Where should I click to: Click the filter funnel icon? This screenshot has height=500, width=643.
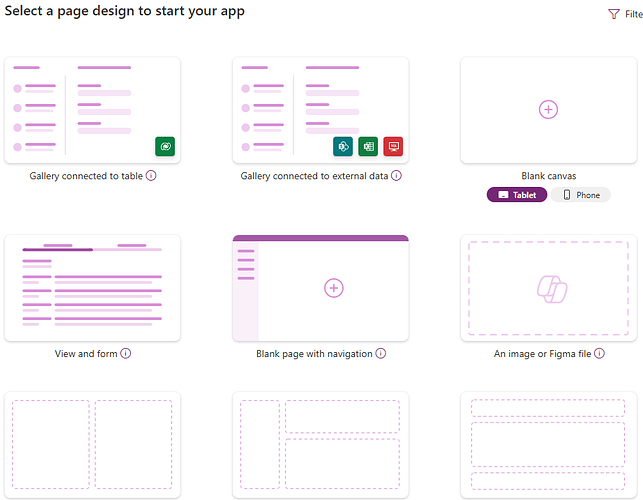pyautogui.click(x=613, y=14)
